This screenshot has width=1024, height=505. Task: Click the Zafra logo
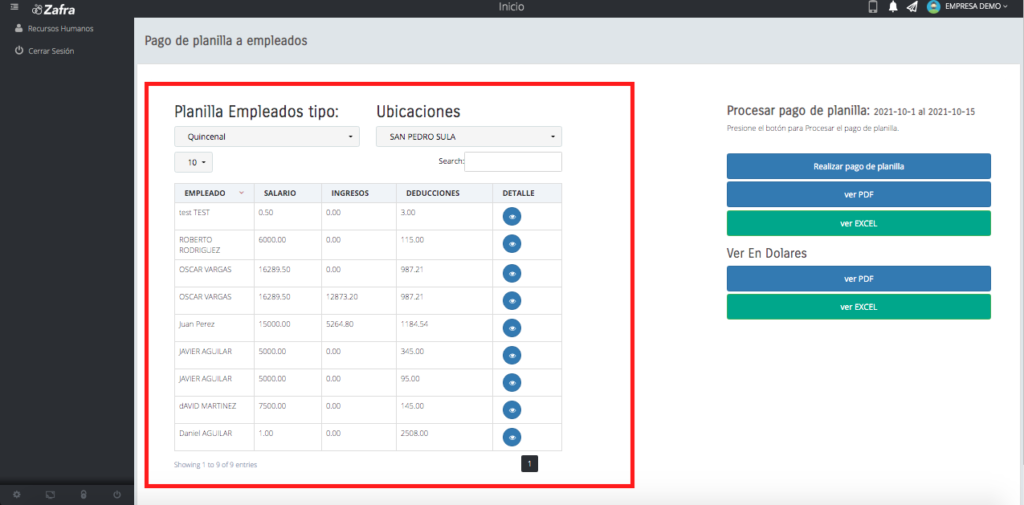point(53,9)
